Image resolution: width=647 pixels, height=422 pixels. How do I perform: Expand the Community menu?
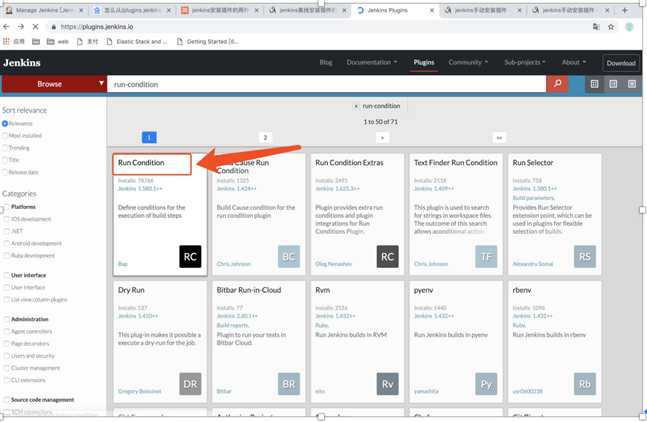click(x=468, y=62)
